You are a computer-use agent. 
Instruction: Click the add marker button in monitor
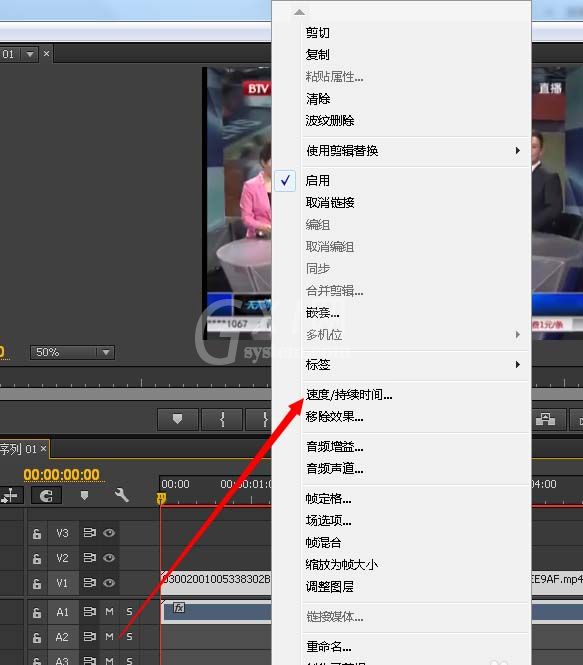[178, 419]
